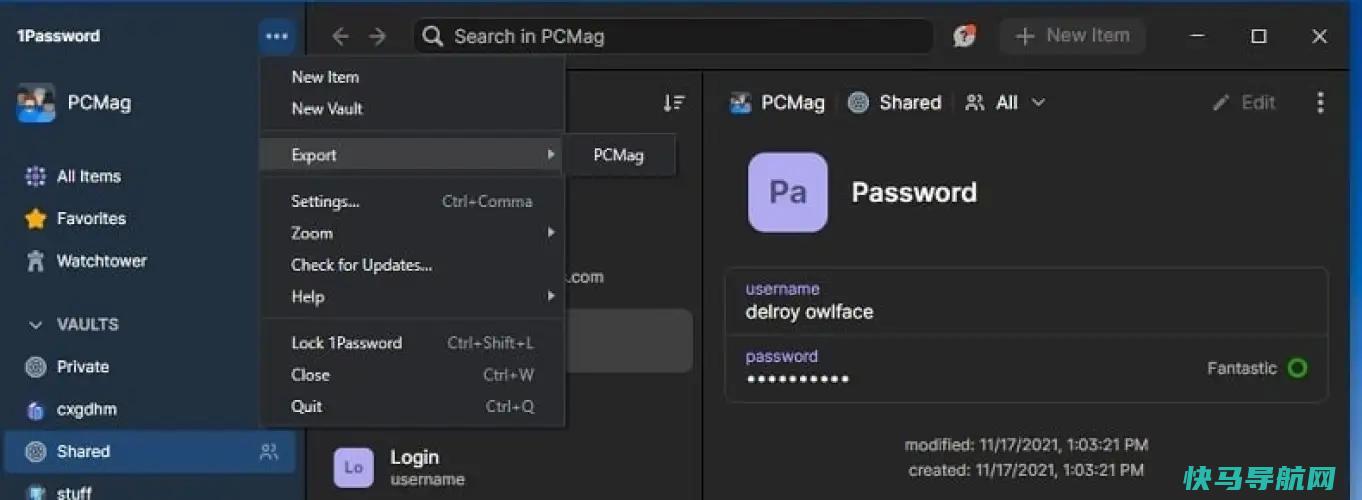
Task: Focus the Search in PCMag field
Action: point(673,37)
